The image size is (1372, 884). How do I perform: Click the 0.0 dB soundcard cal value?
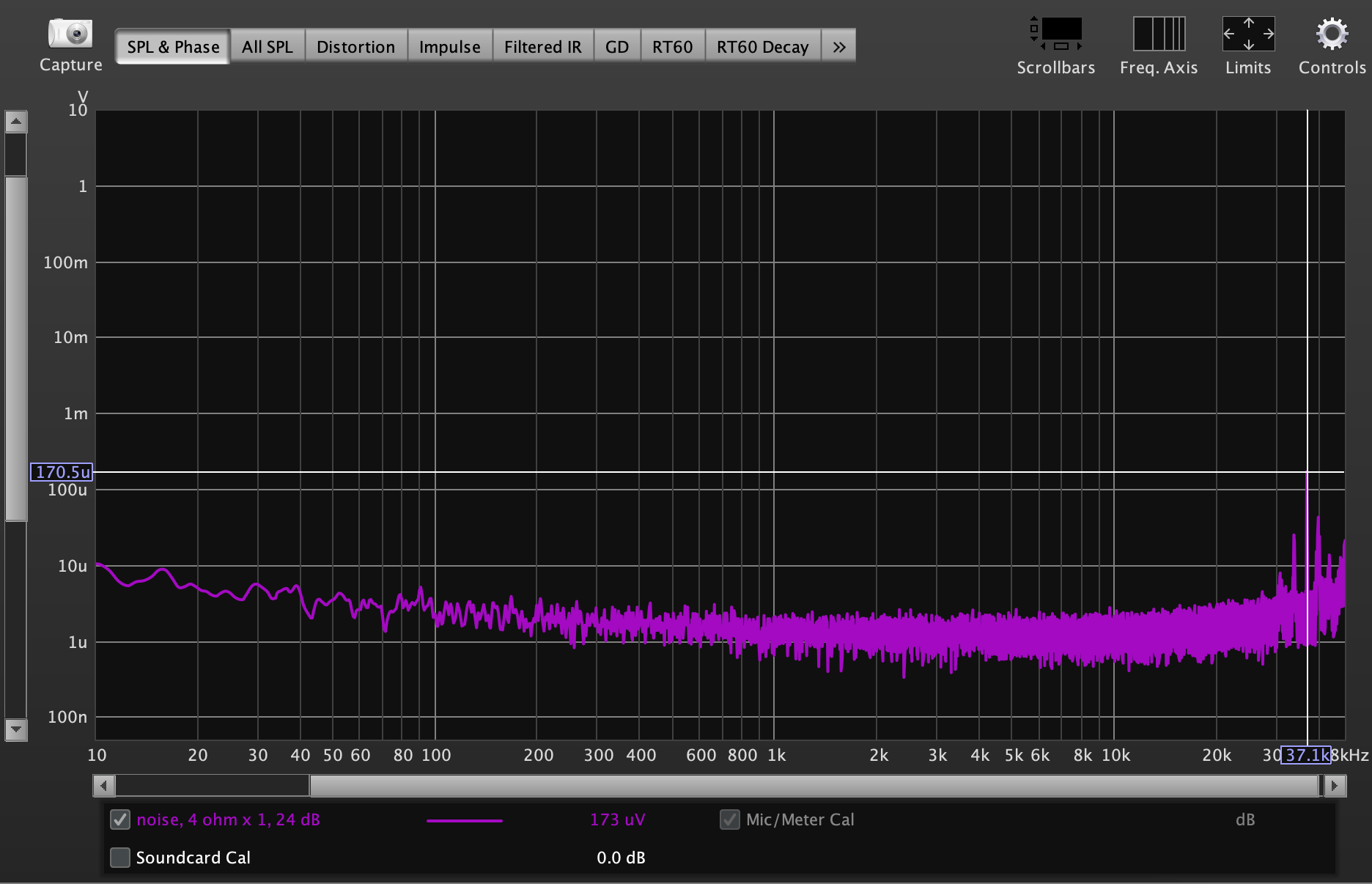(x=621, y=858)
